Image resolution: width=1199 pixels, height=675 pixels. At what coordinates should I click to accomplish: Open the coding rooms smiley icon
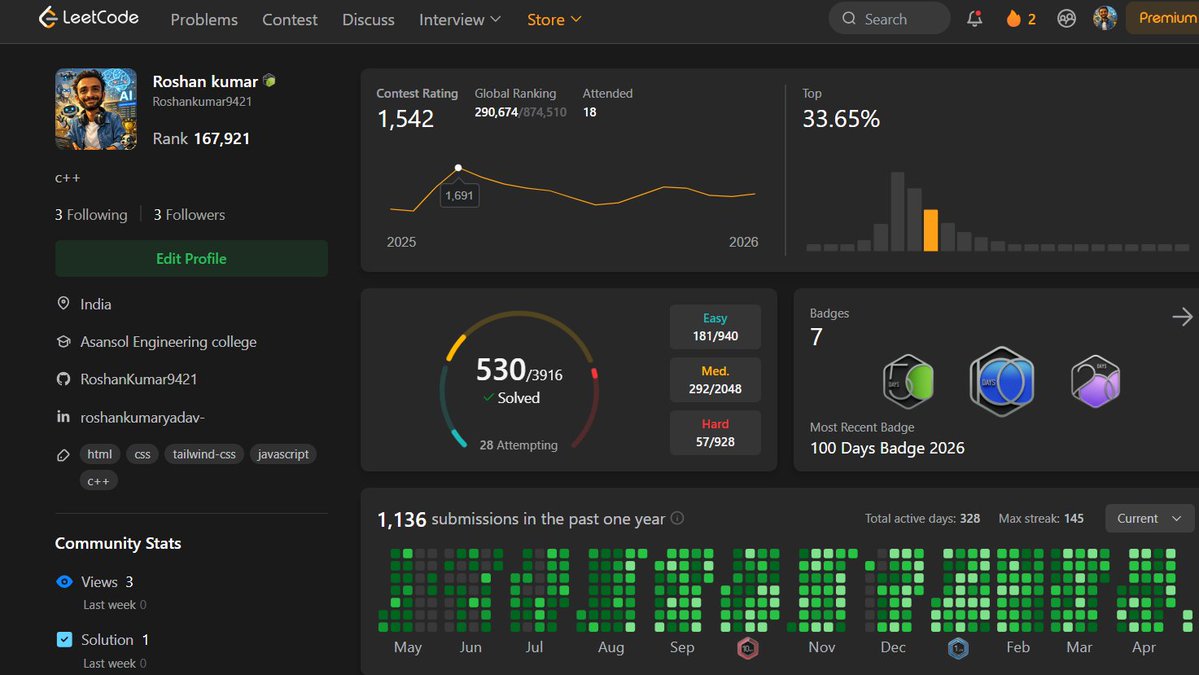click(1066, 19)
